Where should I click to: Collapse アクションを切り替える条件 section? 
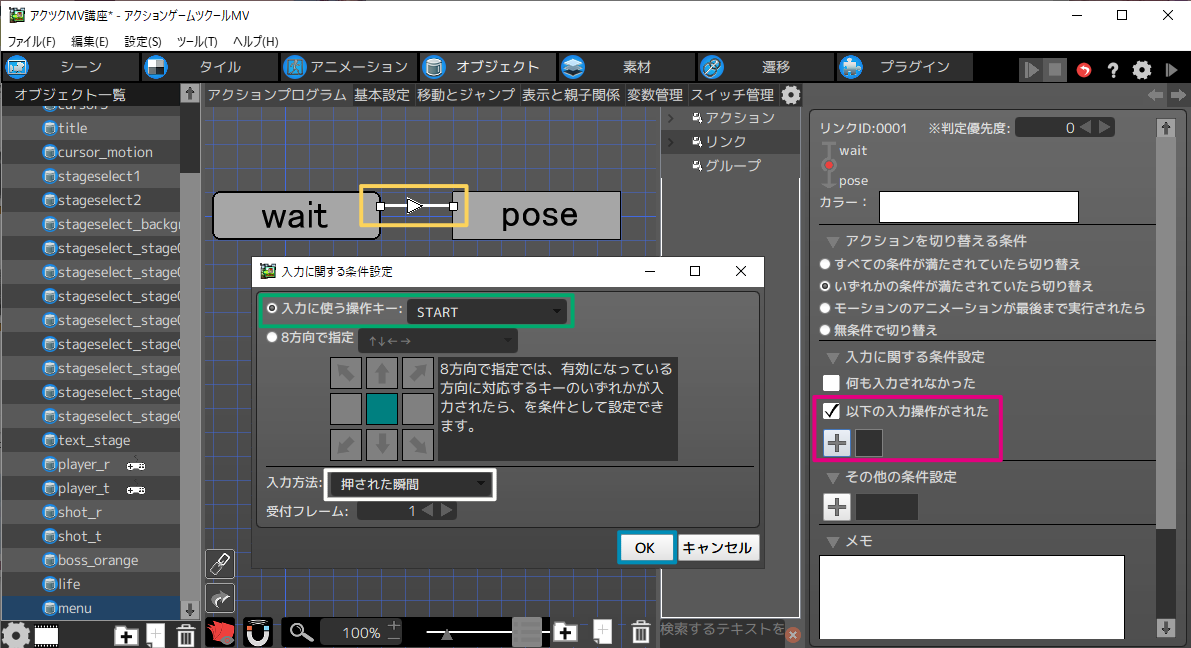tap(833, 242)
